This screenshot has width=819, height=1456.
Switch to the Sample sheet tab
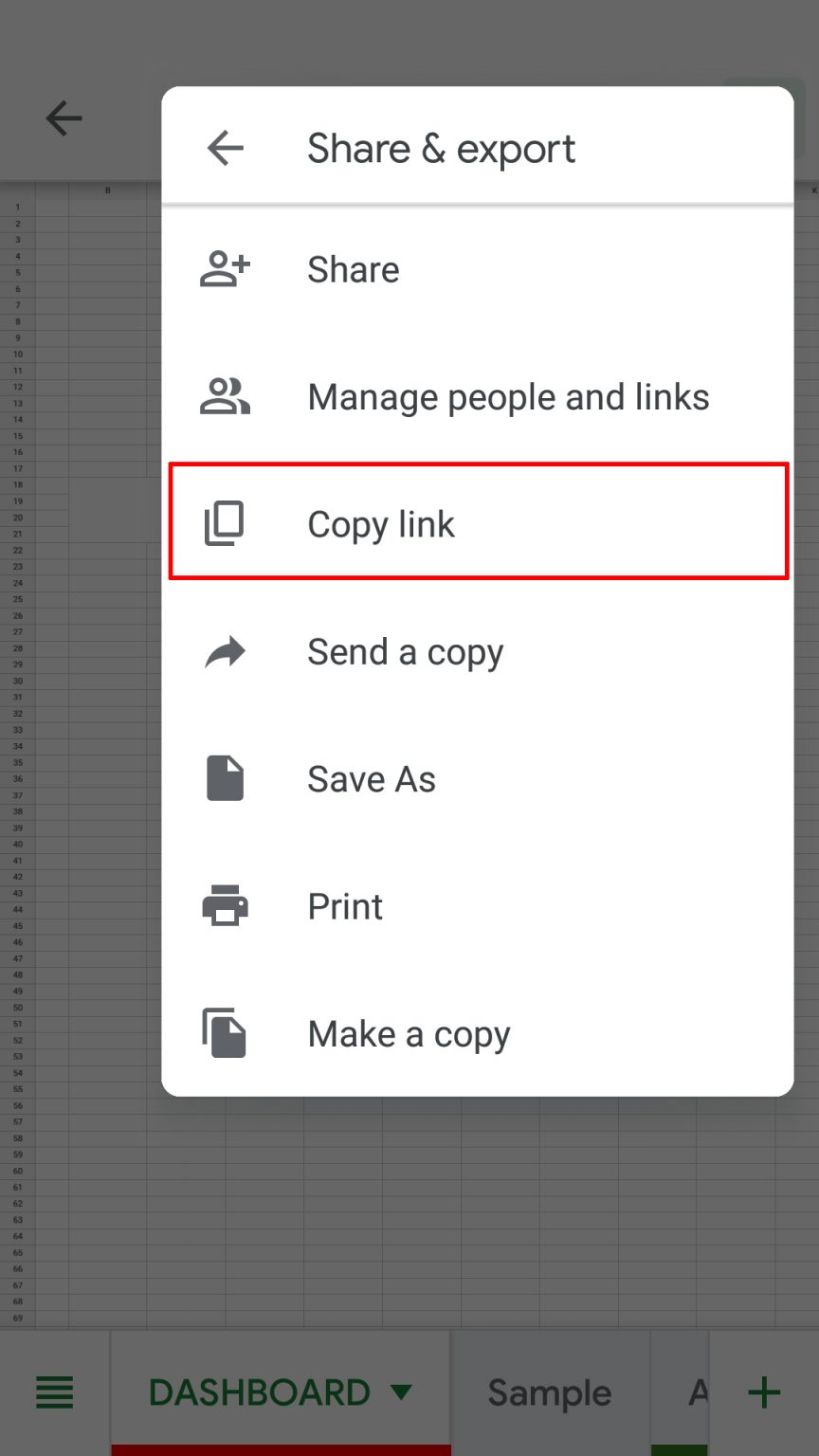[x=550, y=1392]
